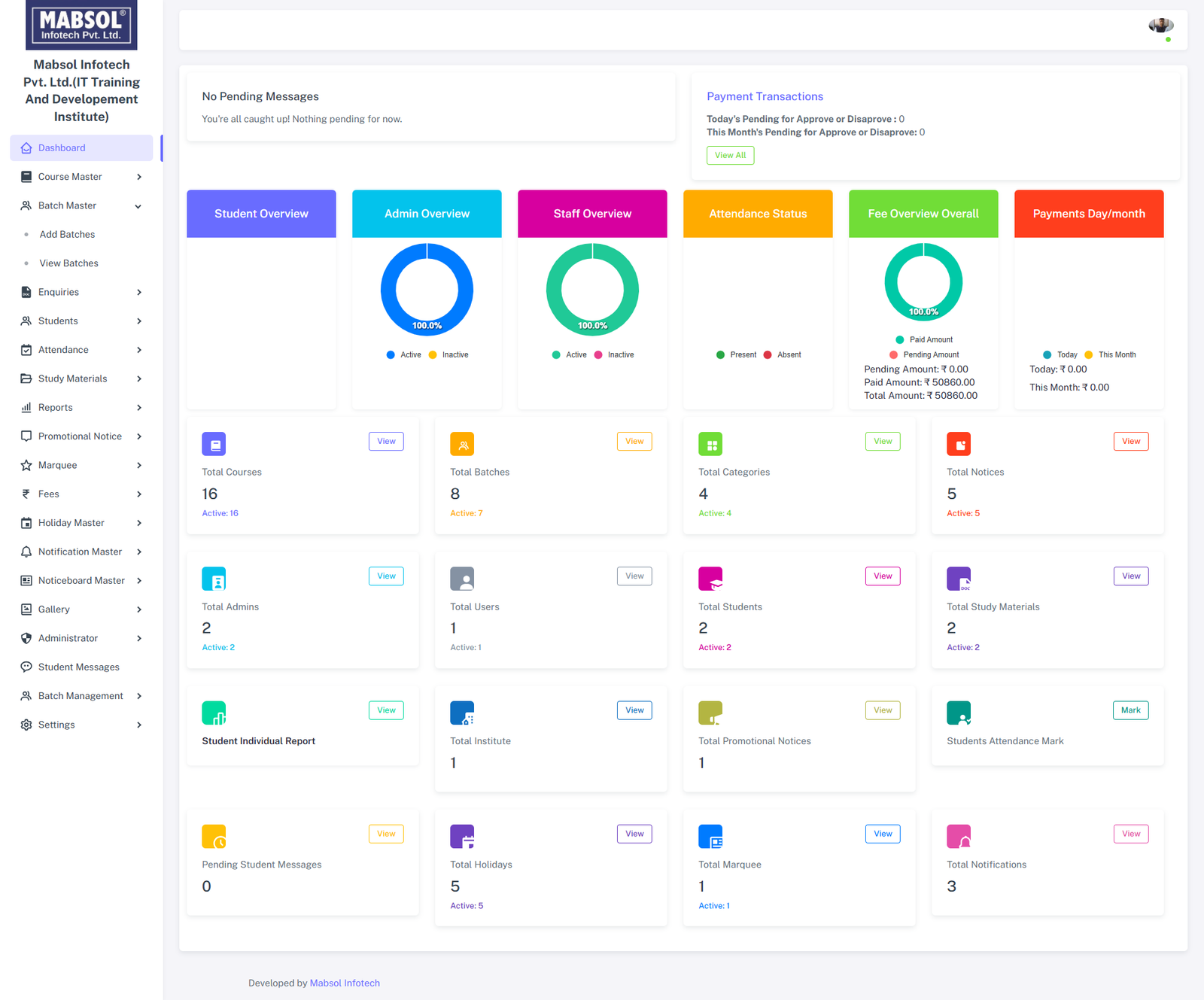Image resolution: width=1204 pixels, height=1000 pixels.
Task: Open the Mabsol Infotech footer link
Action: (x=345, y=983)
